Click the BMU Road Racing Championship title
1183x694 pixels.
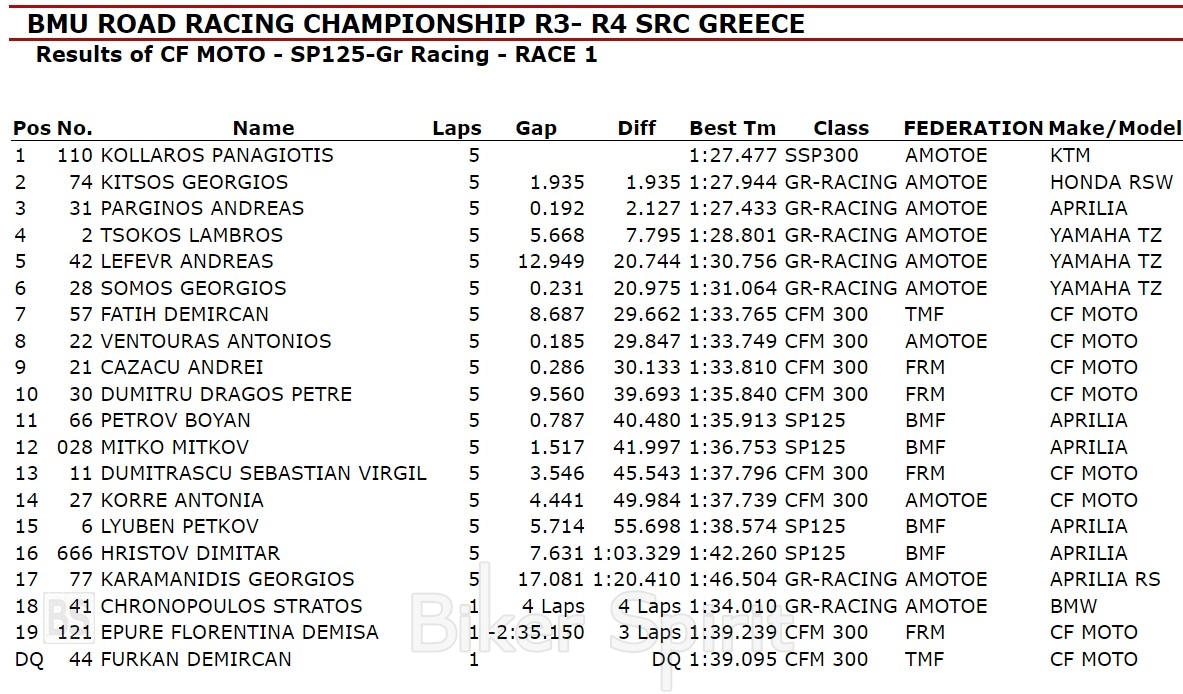coord(415,23)
